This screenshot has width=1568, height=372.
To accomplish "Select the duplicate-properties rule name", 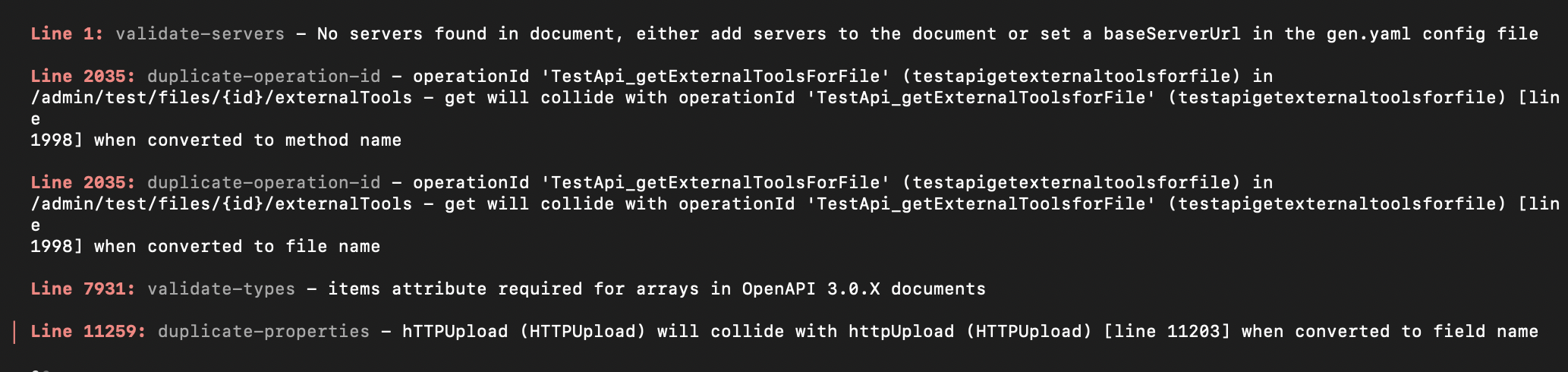I will (263, 332).
